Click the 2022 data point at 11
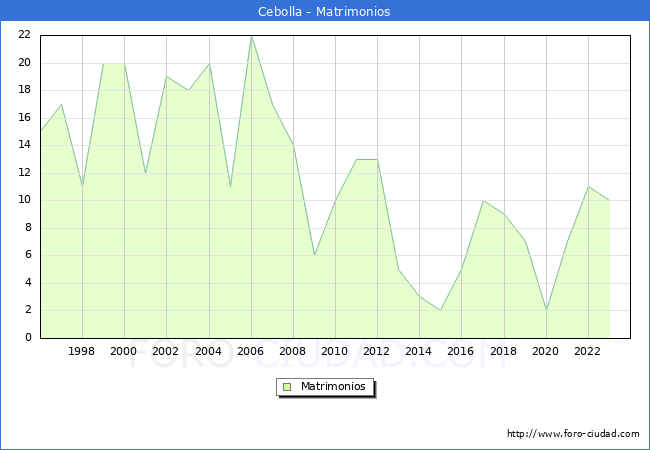The width and height of the screenshot is (650, 450). pyautogui.click(x=588, y=187)
